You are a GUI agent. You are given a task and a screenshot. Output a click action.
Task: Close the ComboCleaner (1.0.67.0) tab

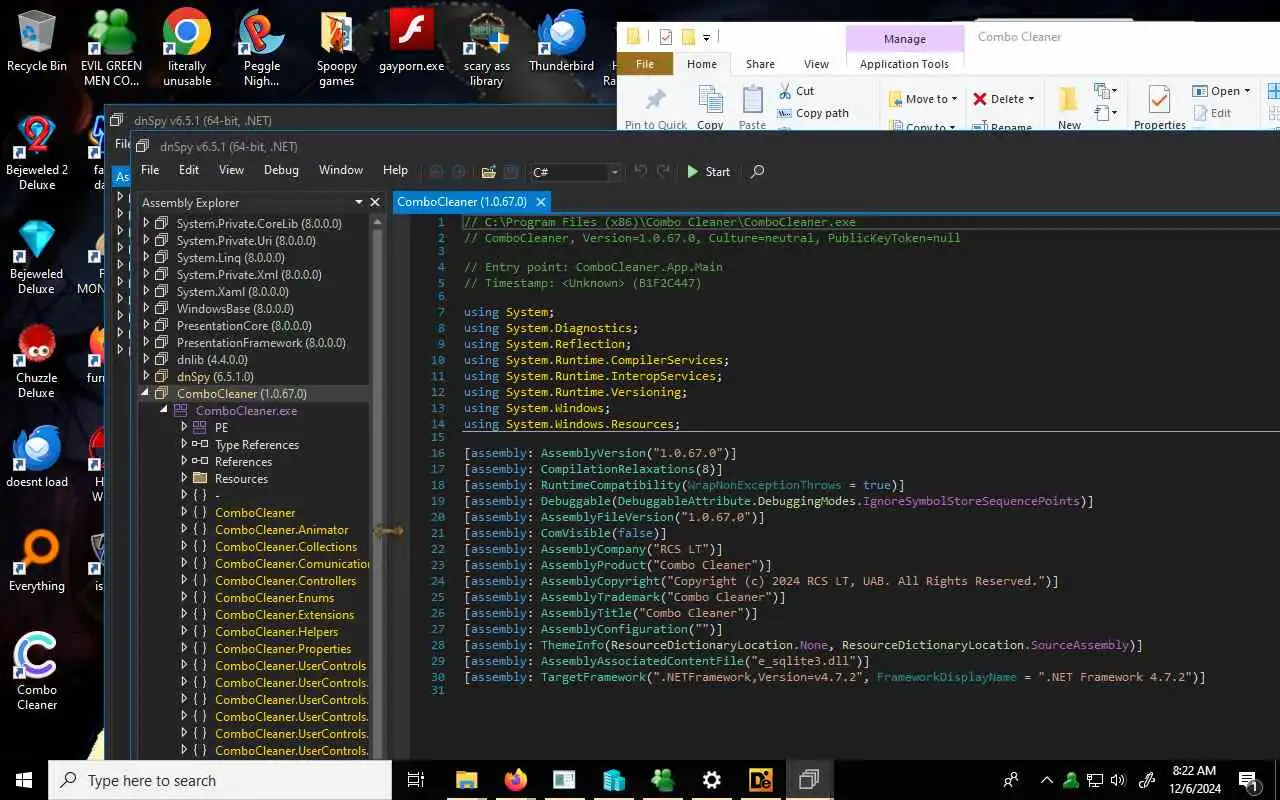click(539, 202)
